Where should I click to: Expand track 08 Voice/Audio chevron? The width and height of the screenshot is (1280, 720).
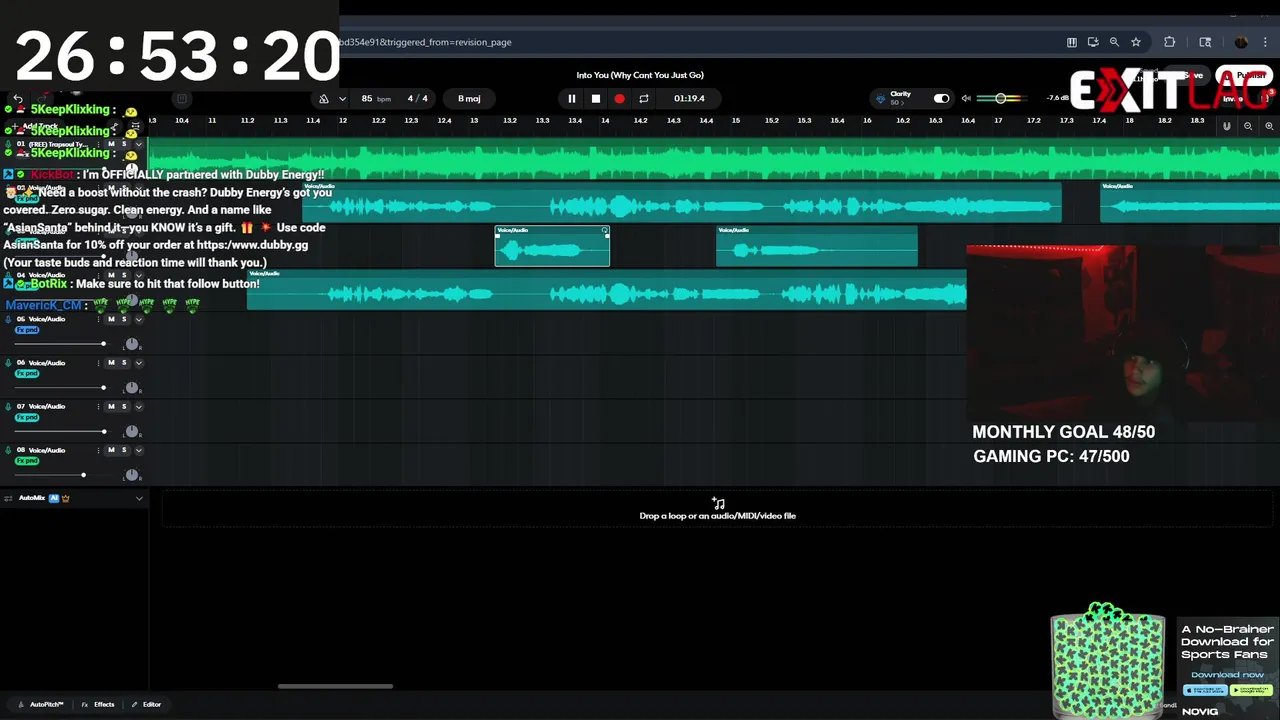click(x=139, y=450)
